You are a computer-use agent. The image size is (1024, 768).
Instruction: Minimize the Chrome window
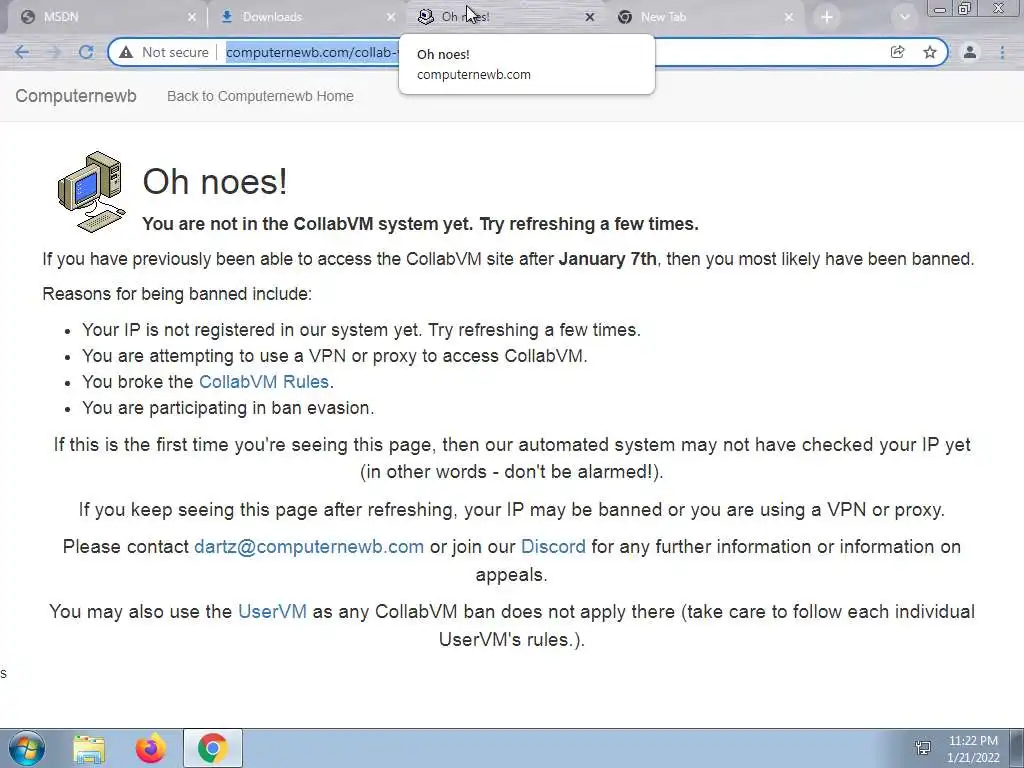click(940, 9)
